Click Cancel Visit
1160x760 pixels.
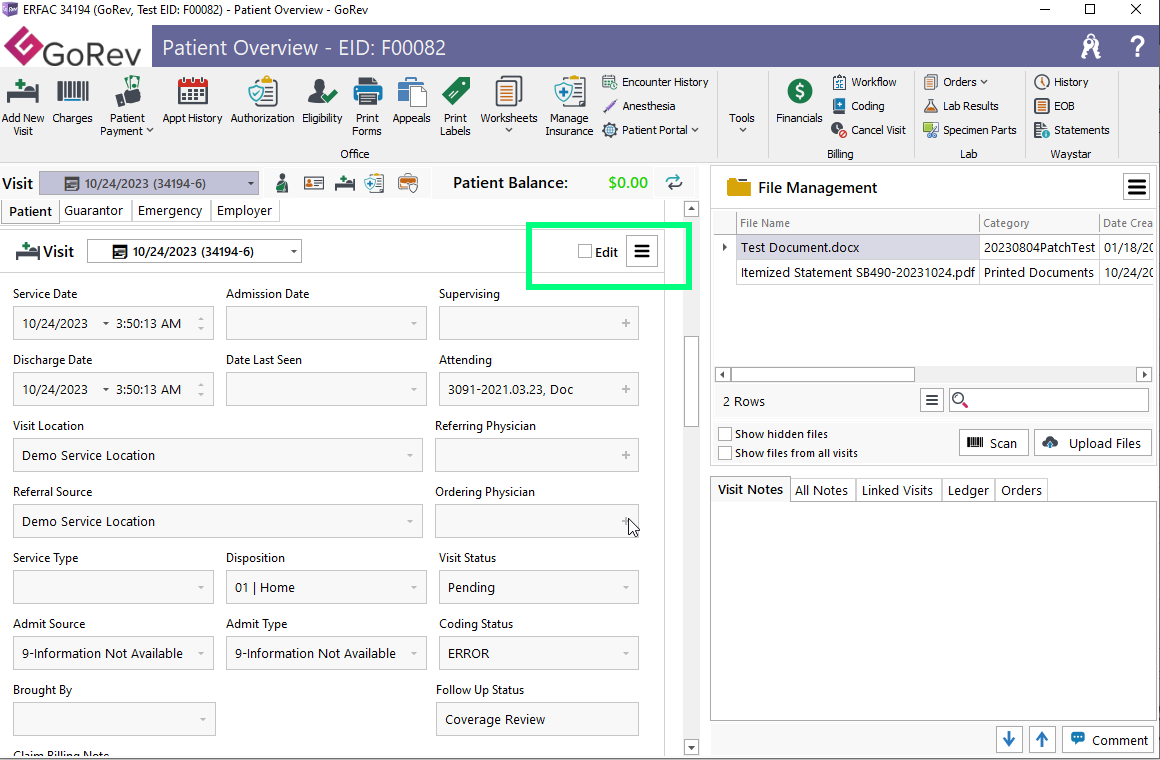point(868,130)
